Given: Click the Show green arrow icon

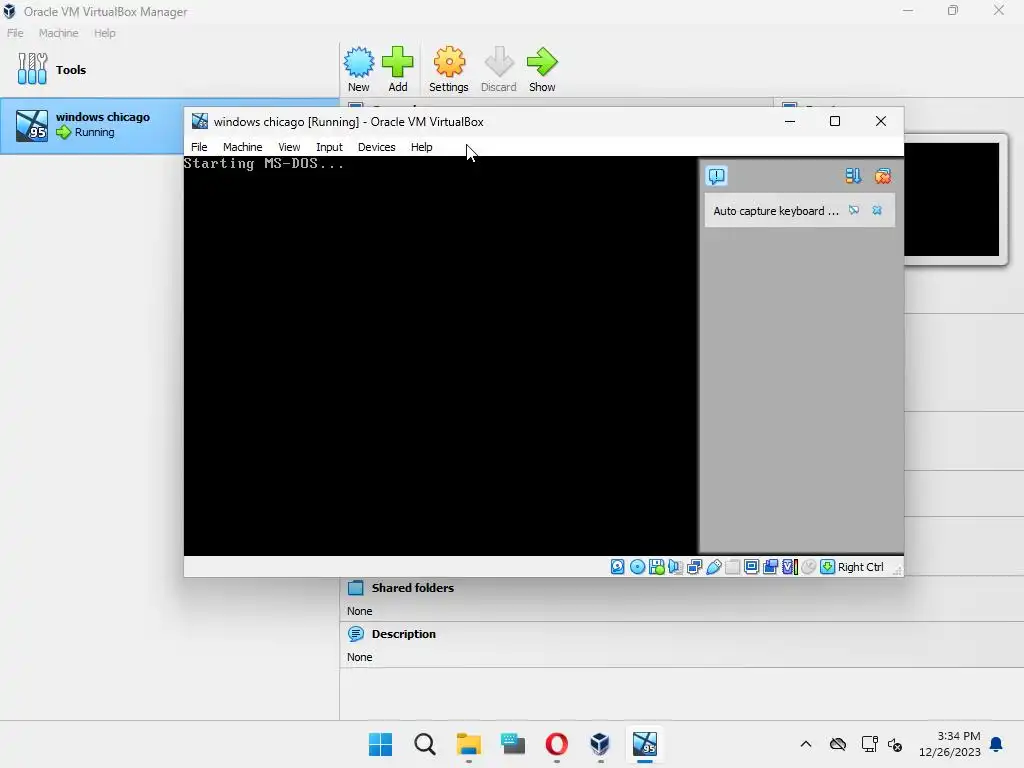Looking at the screenshot, I should [542, 69].
